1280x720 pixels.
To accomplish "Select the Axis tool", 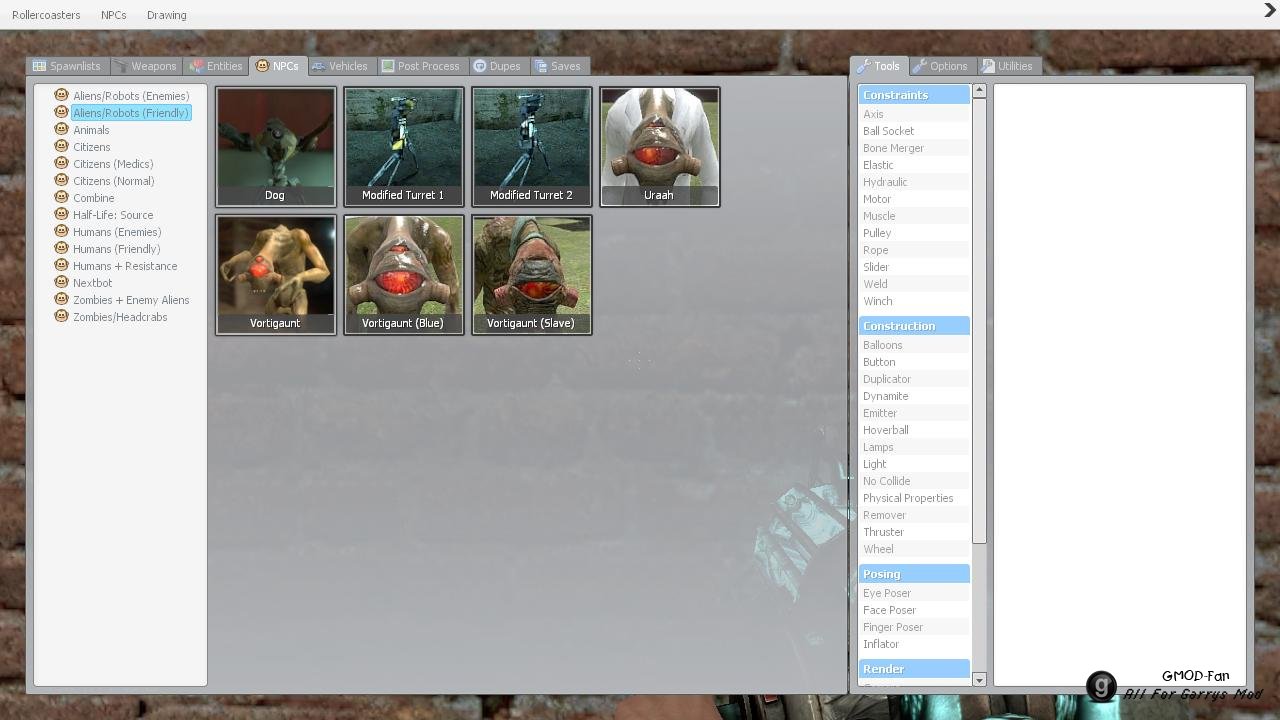I will pos(914,114).
